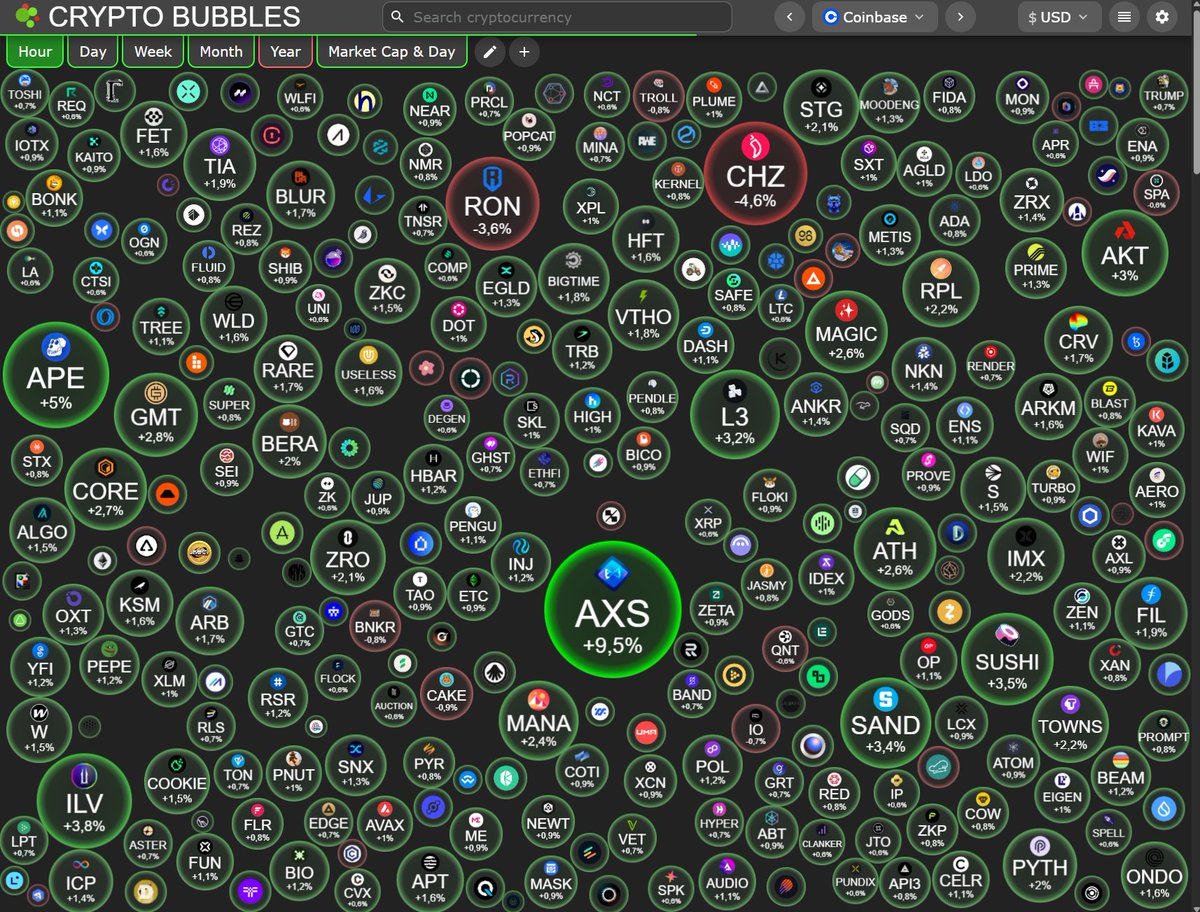
Task: Open the CRV bubble
Action: [x=1078, y=340]
